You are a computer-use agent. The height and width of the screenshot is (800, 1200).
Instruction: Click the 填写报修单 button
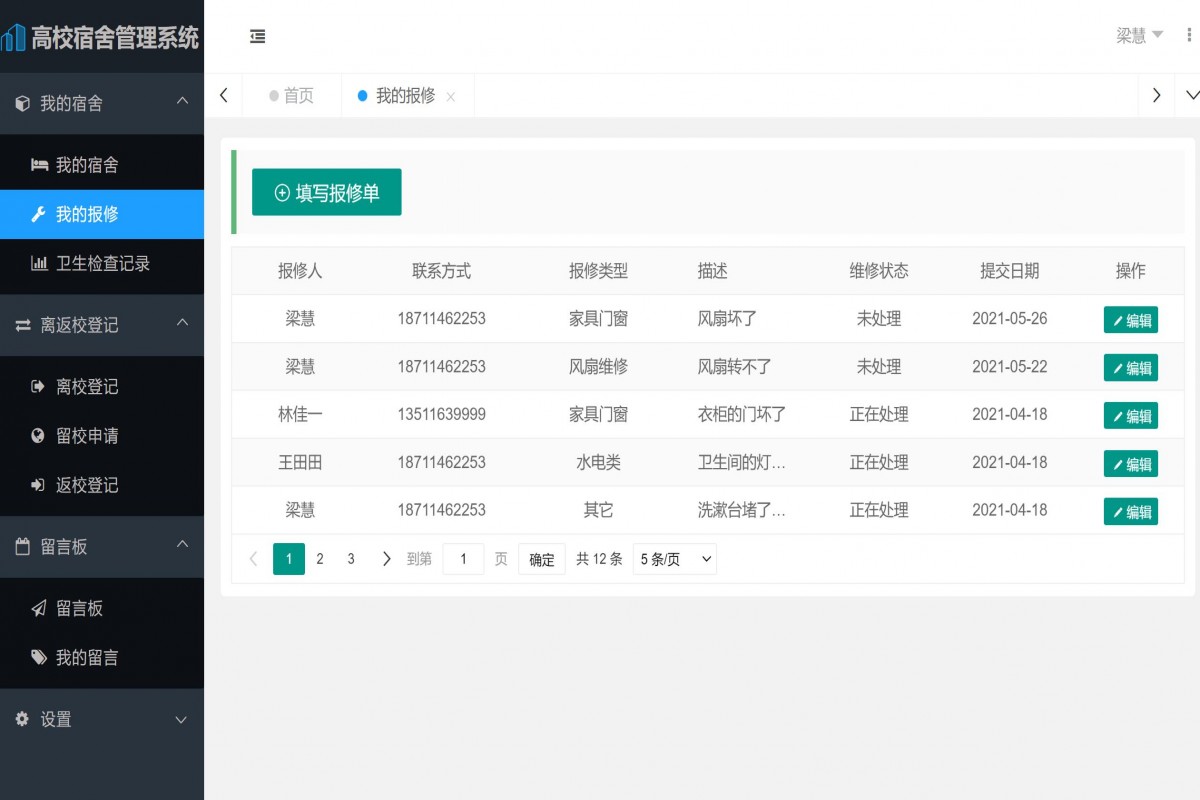pos(326,192)
